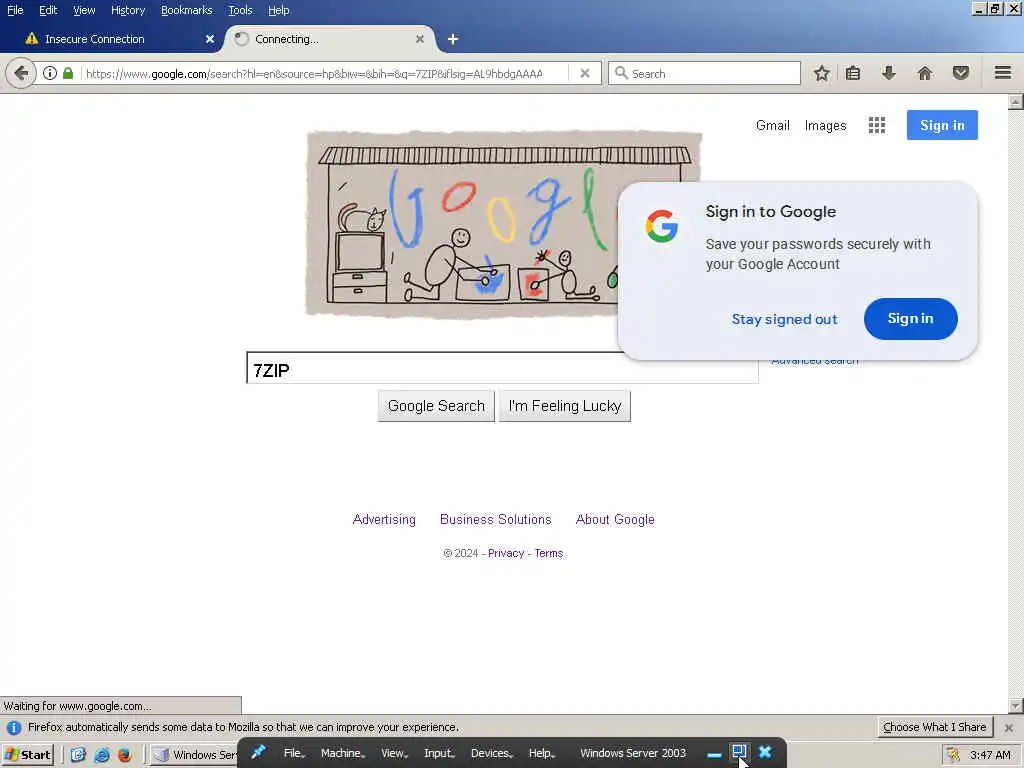
Task: Click I'm Feeling Lucky button
Action: click(565, 406)
